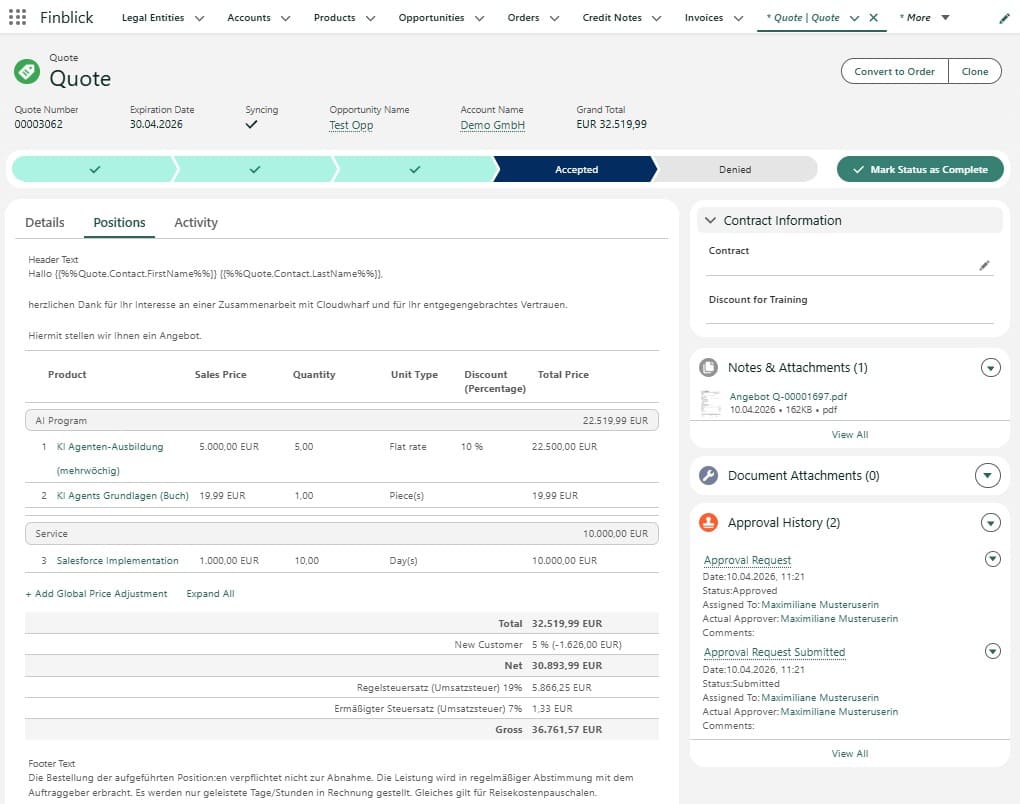Viewport: 1020px width, 804px height.
Task: Expand the Service group row
Action: tap(342, 533)
